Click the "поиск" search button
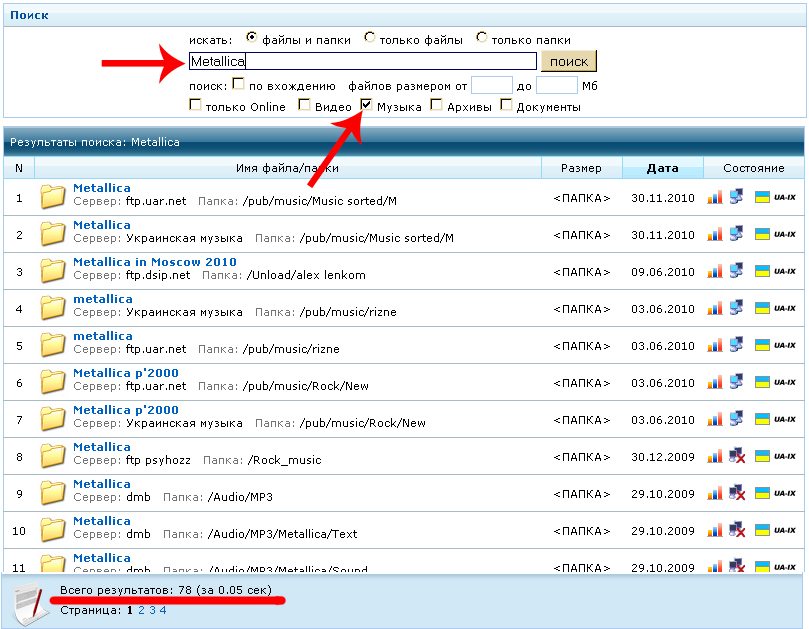 [x=569, y=61]
